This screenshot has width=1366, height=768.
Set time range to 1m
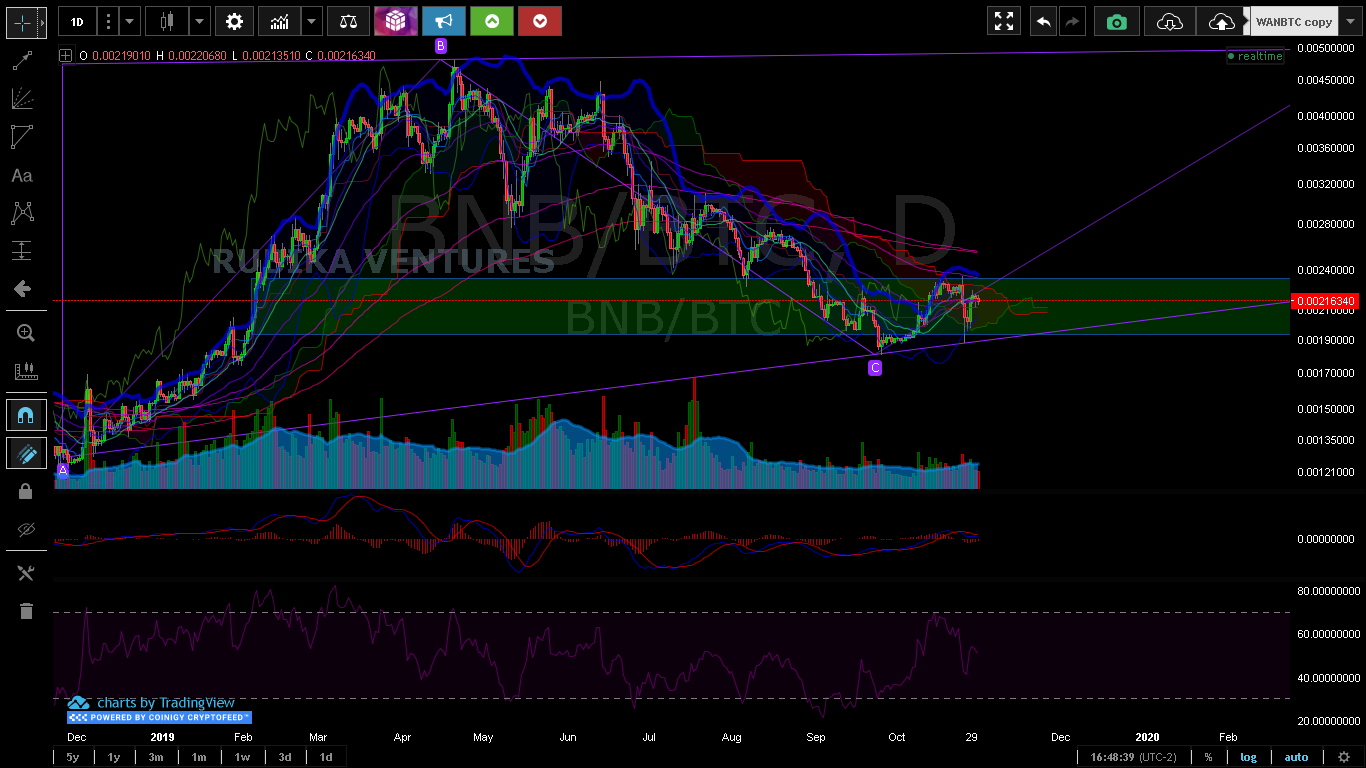click(199, 757)
